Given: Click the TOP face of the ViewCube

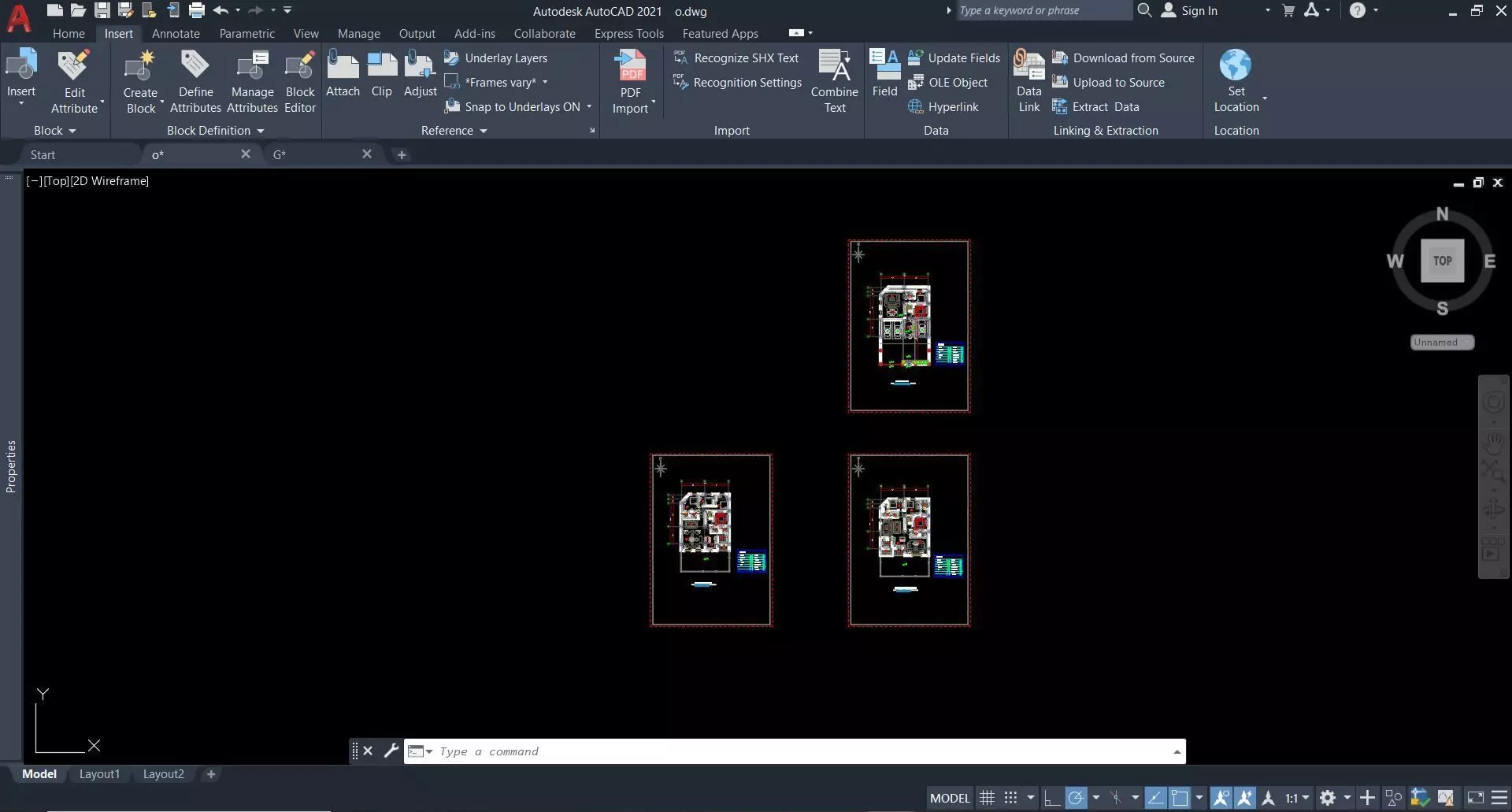Looking at the screenshot, I should point(1442,261).
